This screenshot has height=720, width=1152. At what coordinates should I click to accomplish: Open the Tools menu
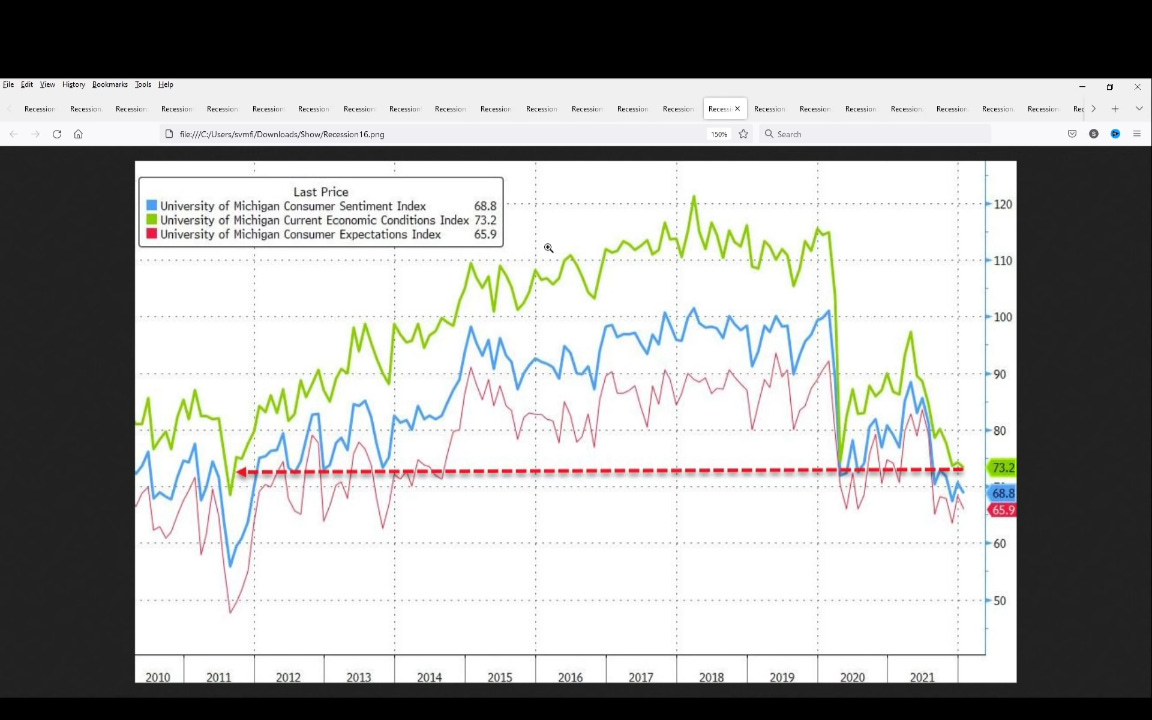pyautogui.click(x=143, y=84)
